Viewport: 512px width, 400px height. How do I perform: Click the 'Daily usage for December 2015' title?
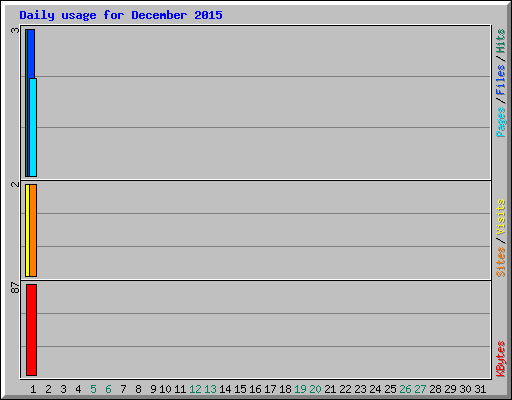pos(121,15)
